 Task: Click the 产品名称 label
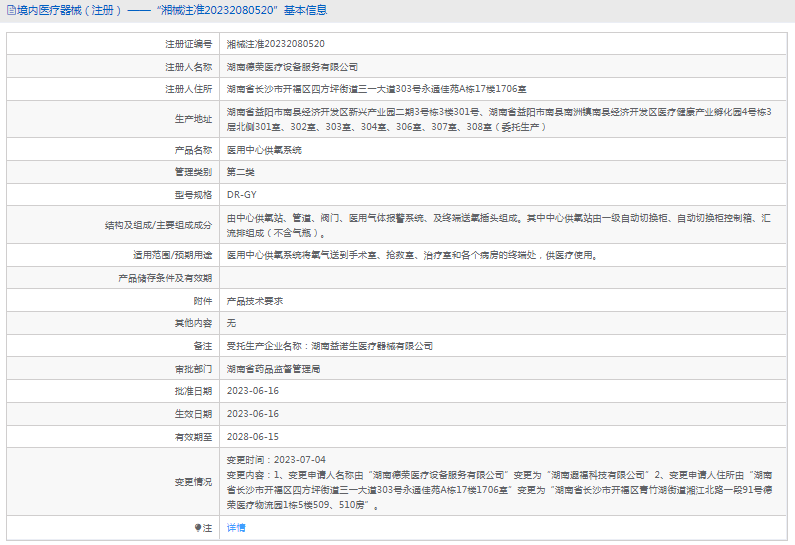click(193, 150)
